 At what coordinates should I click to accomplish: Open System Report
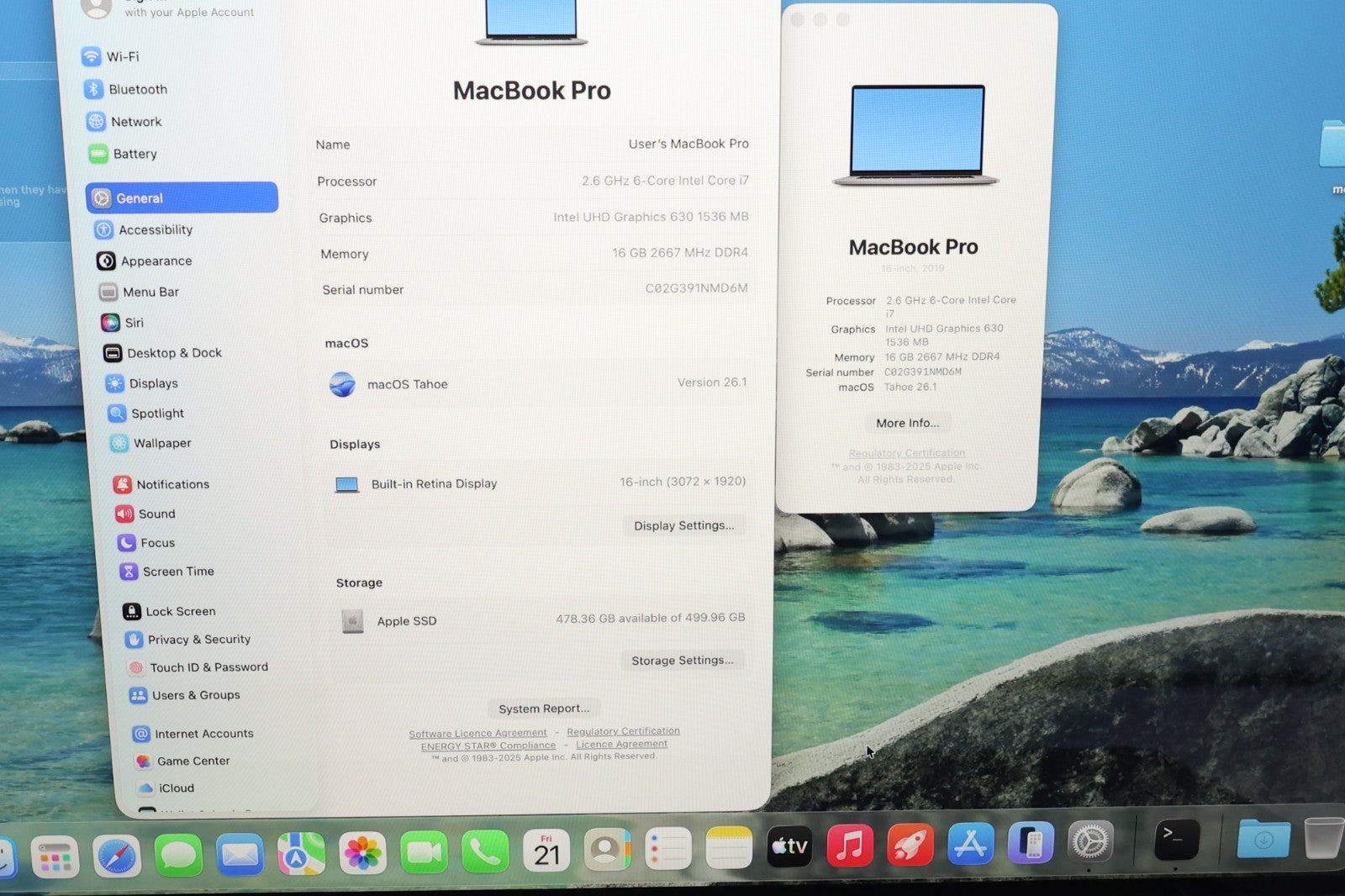pos(544,709)
